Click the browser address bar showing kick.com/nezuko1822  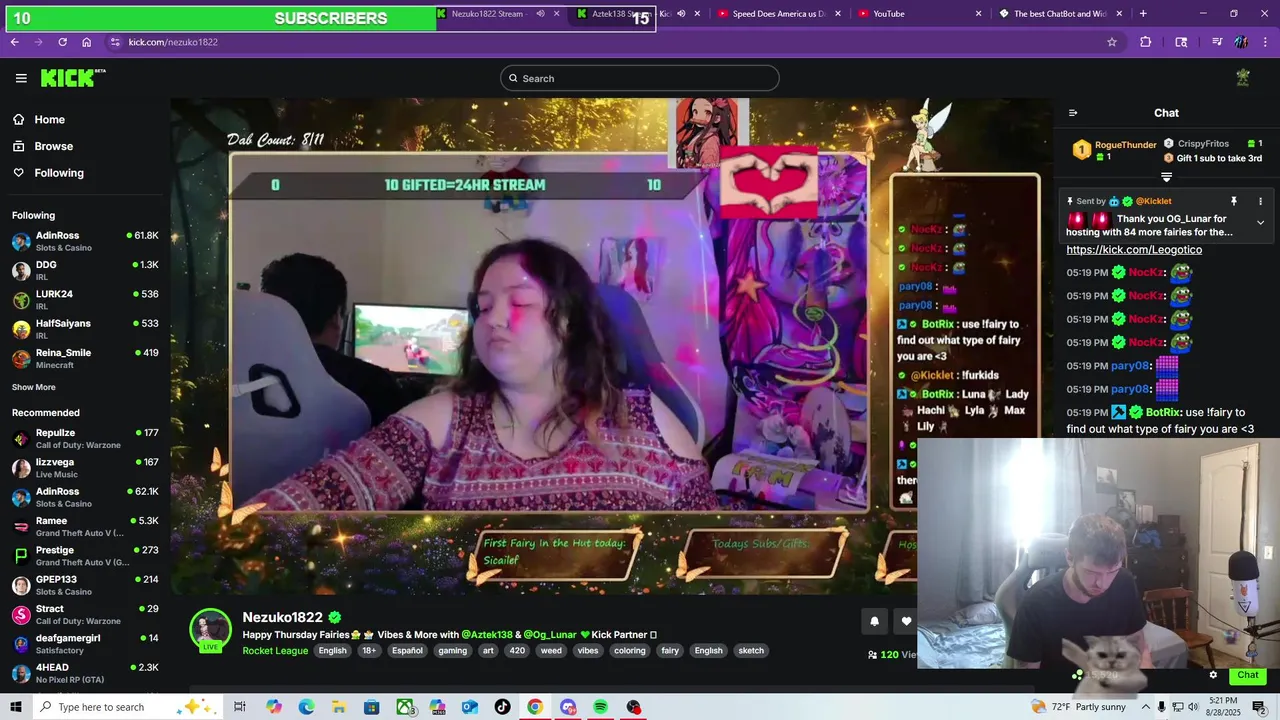point(610,42)
